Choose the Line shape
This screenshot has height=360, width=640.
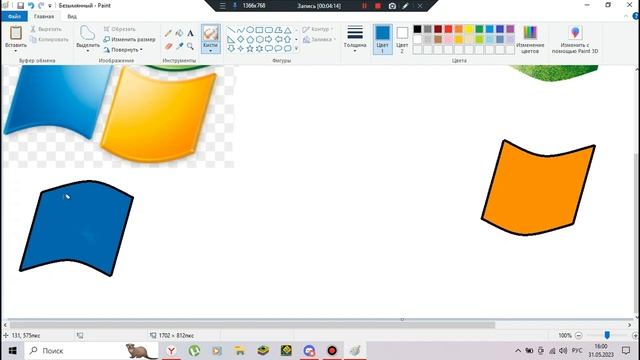point(231,30)
